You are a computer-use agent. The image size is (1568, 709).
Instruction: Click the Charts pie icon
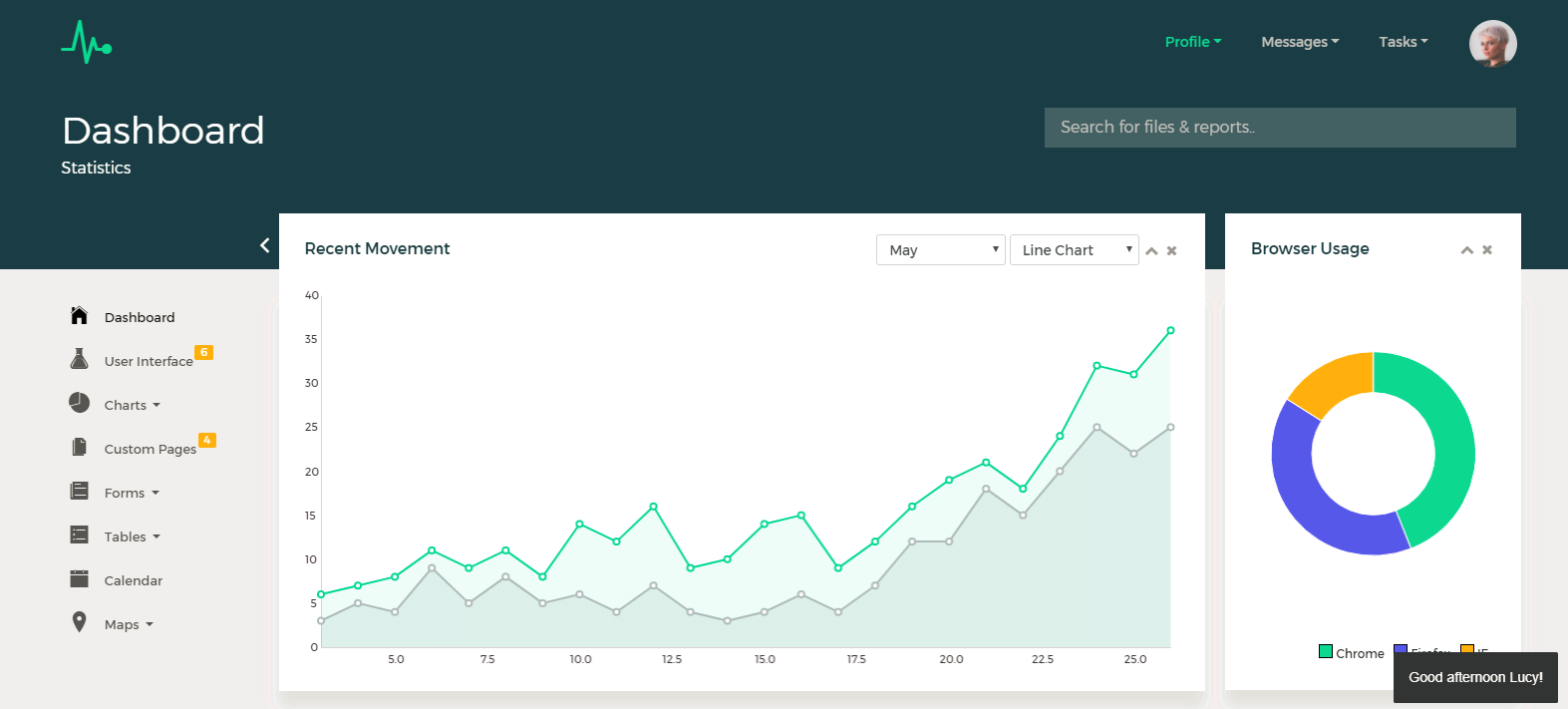coord(80,403)
